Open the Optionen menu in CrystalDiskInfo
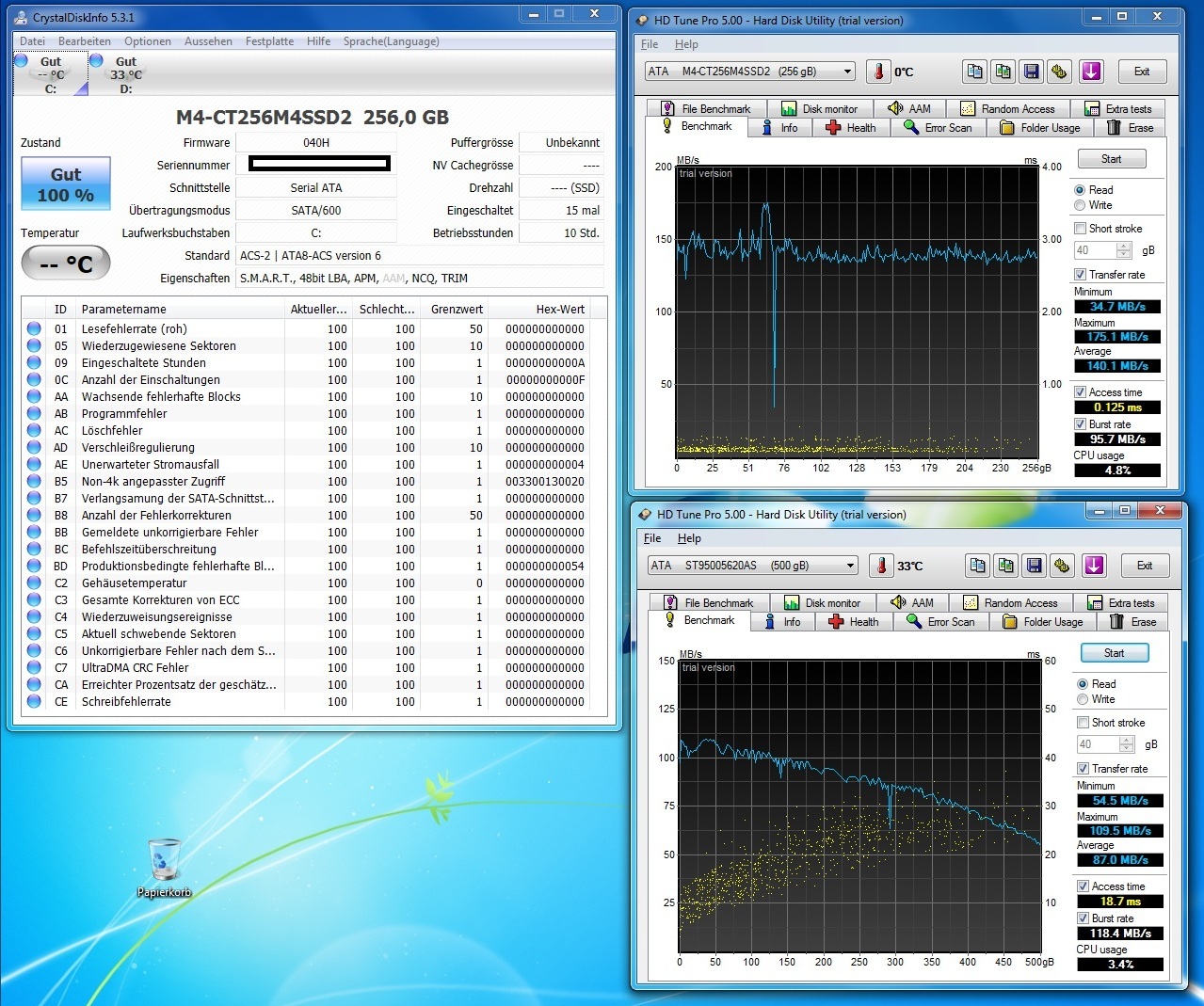The height and width of the screenshot is (1006, 1204). click(148, 41)
